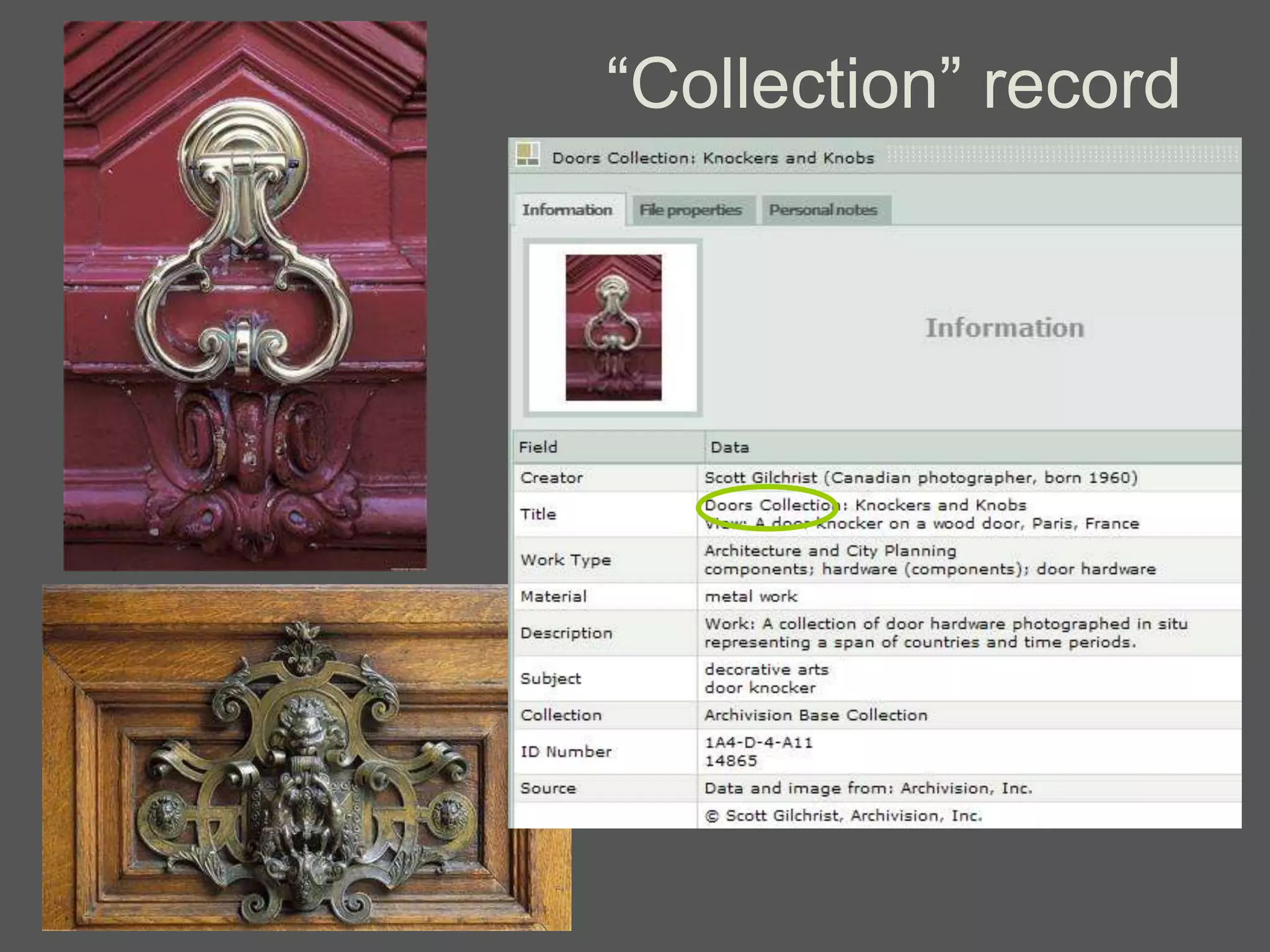The height and width of the screenshot is (952, 1270).
Task: Click the large 'Information' heading in panel
Action: point(1005,328)
